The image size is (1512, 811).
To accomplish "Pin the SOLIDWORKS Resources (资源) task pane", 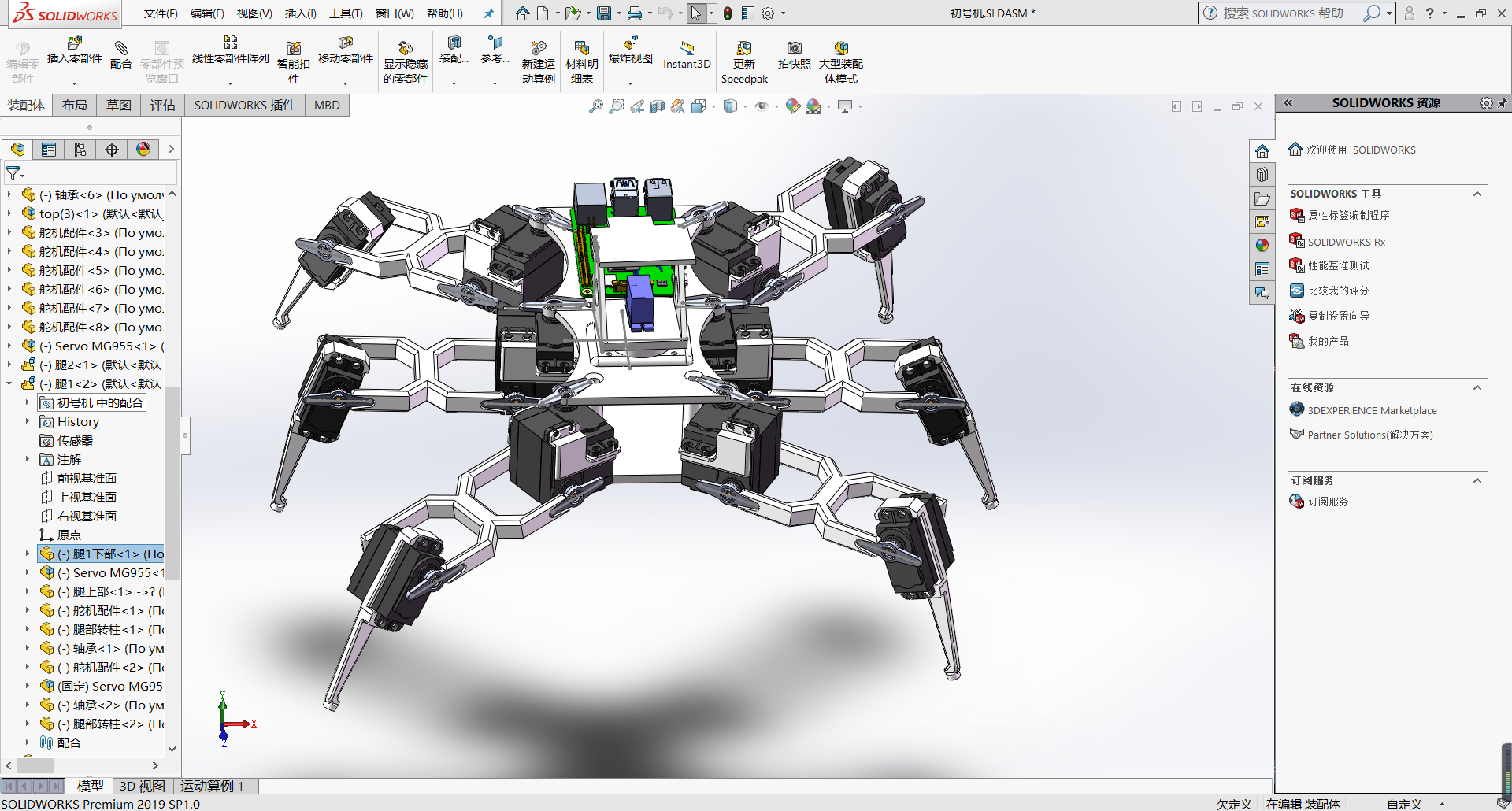I will click(x=1503, y=103).
